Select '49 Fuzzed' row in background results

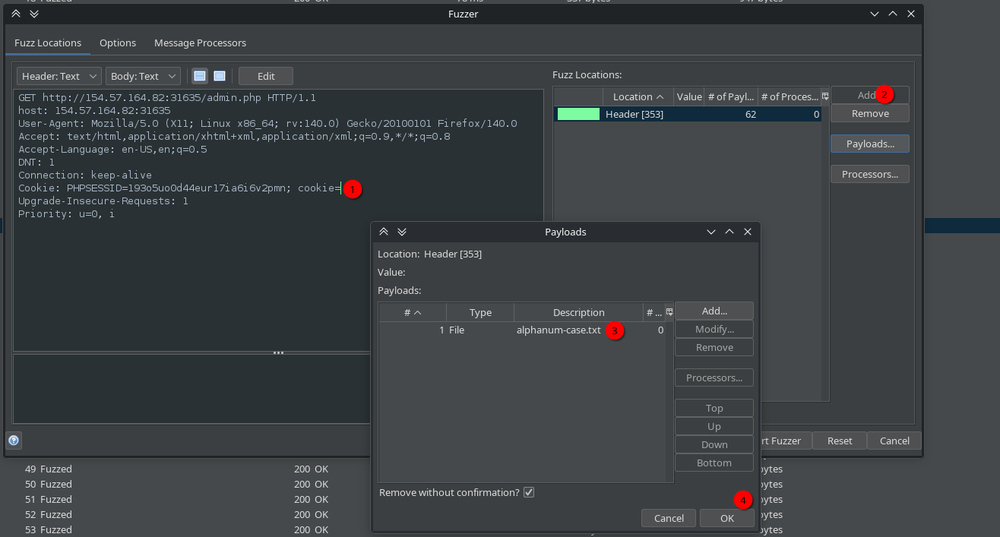click(48, 469)
